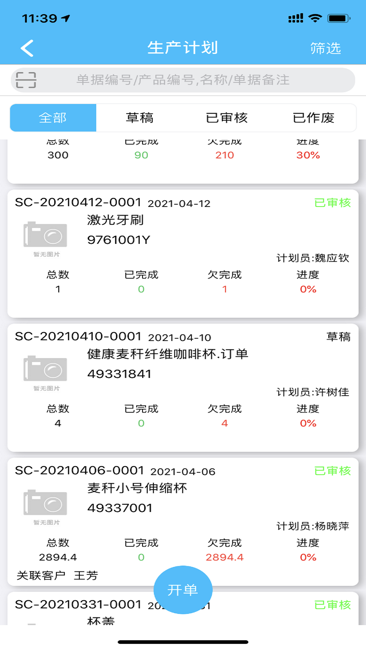Tap placeholder image for 麦秆小号伸缩杯
366x650 pixels.
45,507
